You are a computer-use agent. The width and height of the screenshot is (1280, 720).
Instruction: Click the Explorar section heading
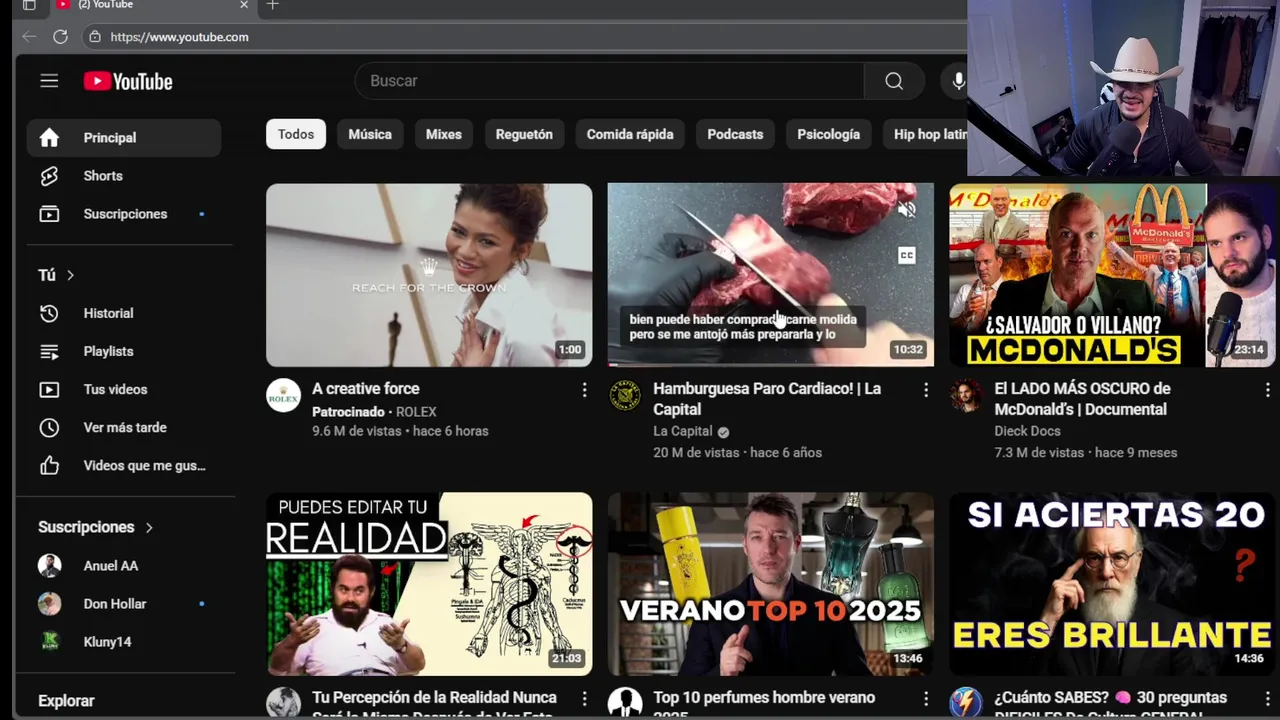click(66, 701)
